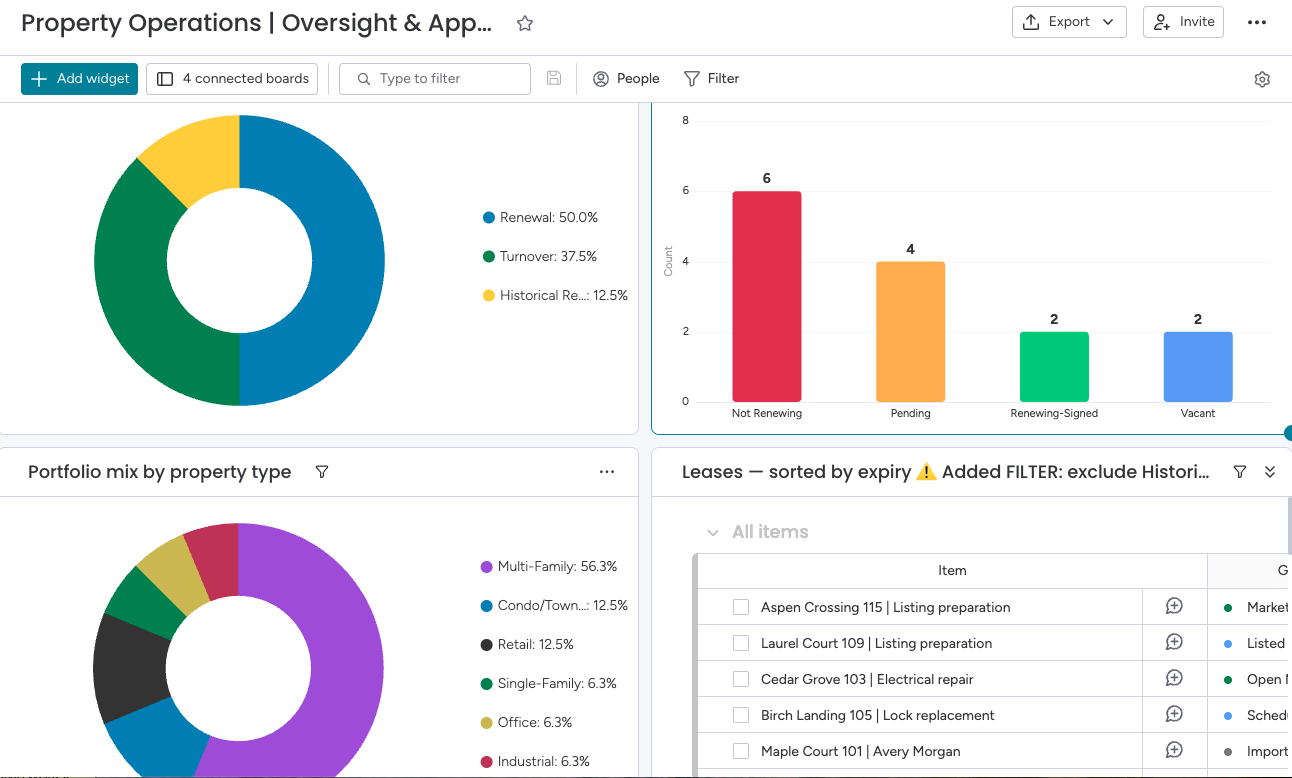This screenshot has height=778, width=1292.
Task: Tick checkbox for Maple Court 101
Action: [x=741, y=751]
